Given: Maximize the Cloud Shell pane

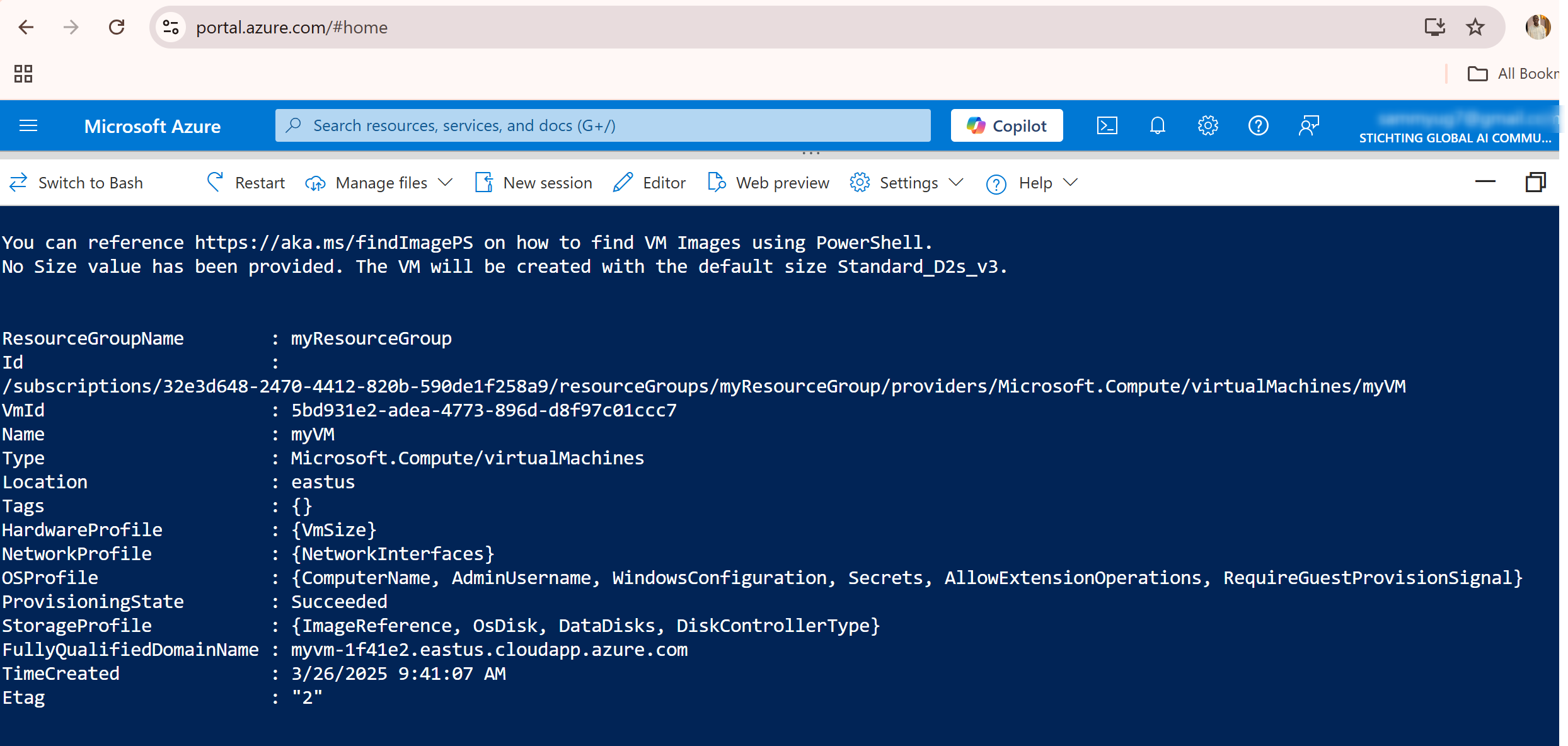Looking at the screenshot, I should [1536, 182].
